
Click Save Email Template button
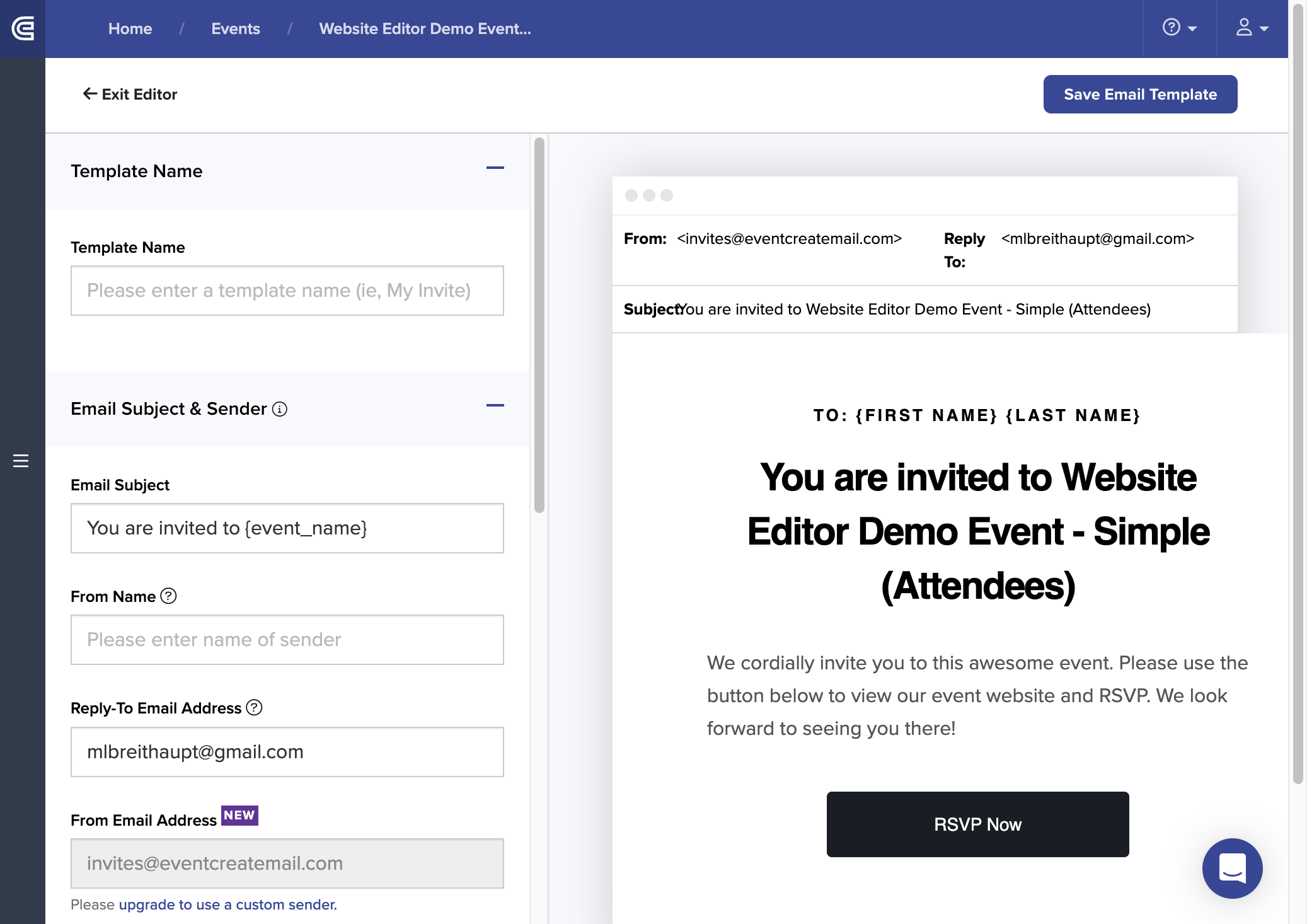click(1140, 94)
